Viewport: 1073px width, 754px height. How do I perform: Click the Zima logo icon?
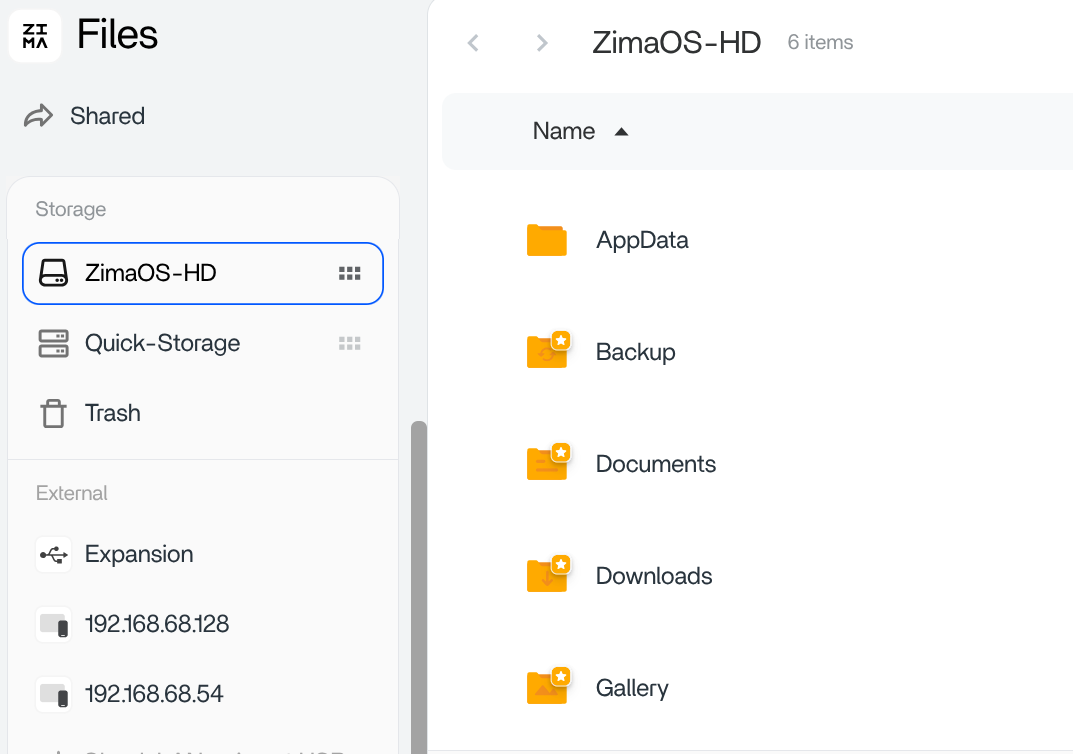pos(35,36)
